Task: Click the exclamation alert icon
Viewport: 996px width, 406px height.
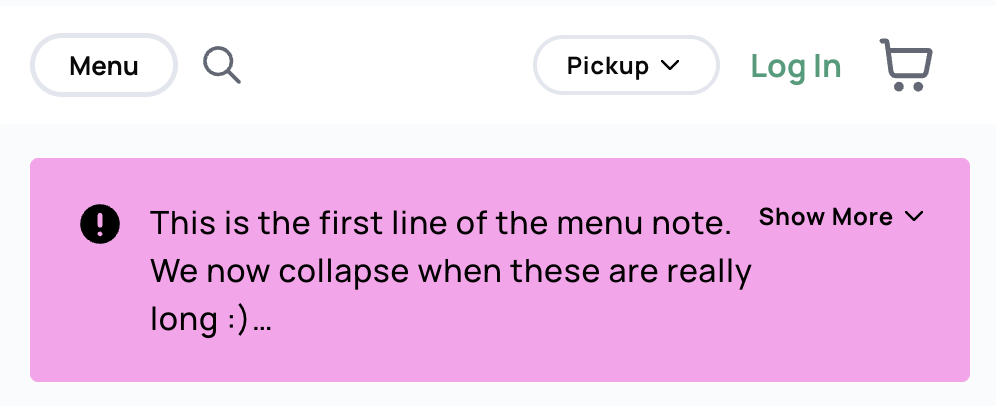Action: (x=100, y=224)
